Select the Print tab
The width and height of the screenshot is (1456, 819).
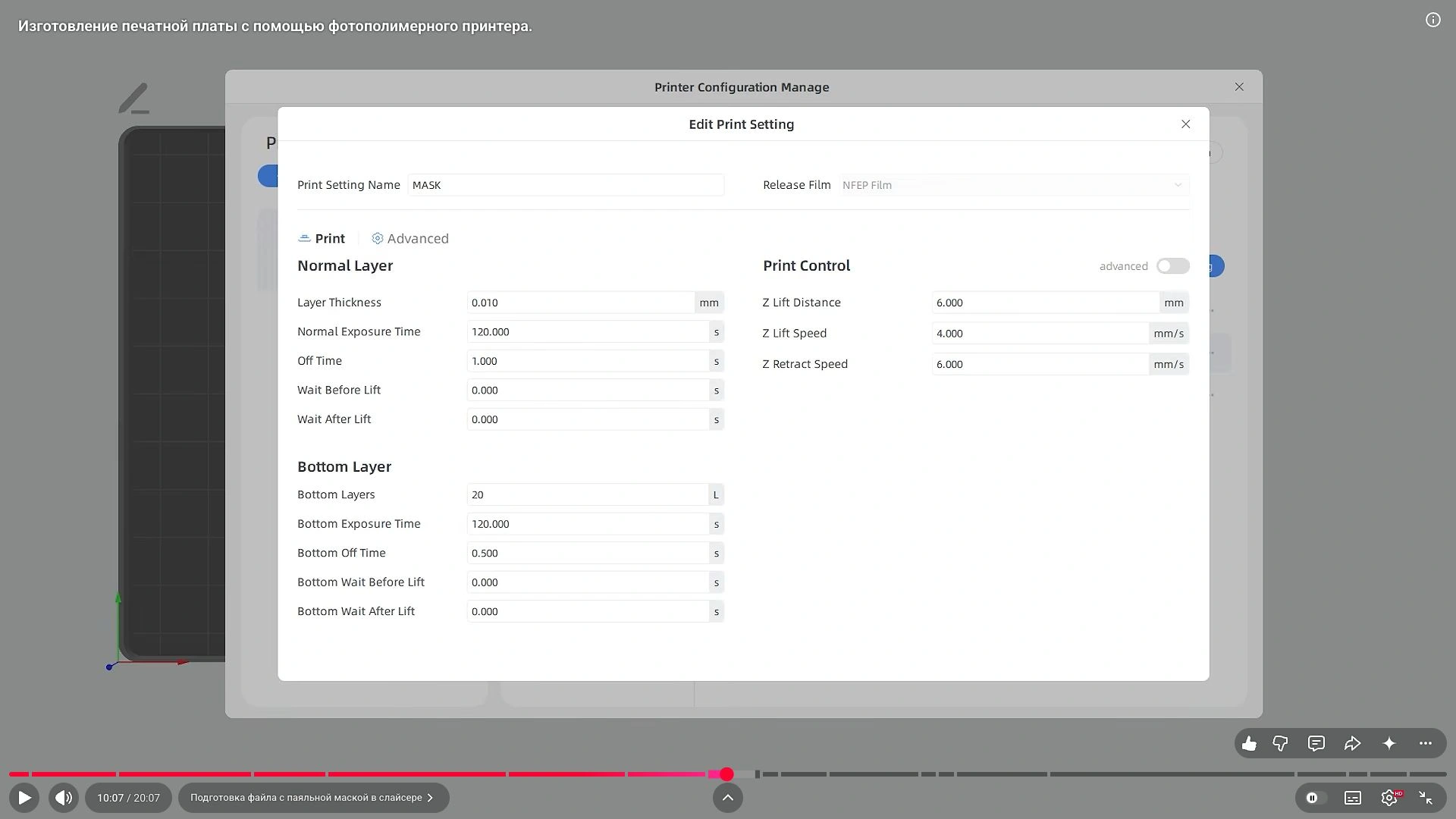pyautogui.click(x=322, y=239)
